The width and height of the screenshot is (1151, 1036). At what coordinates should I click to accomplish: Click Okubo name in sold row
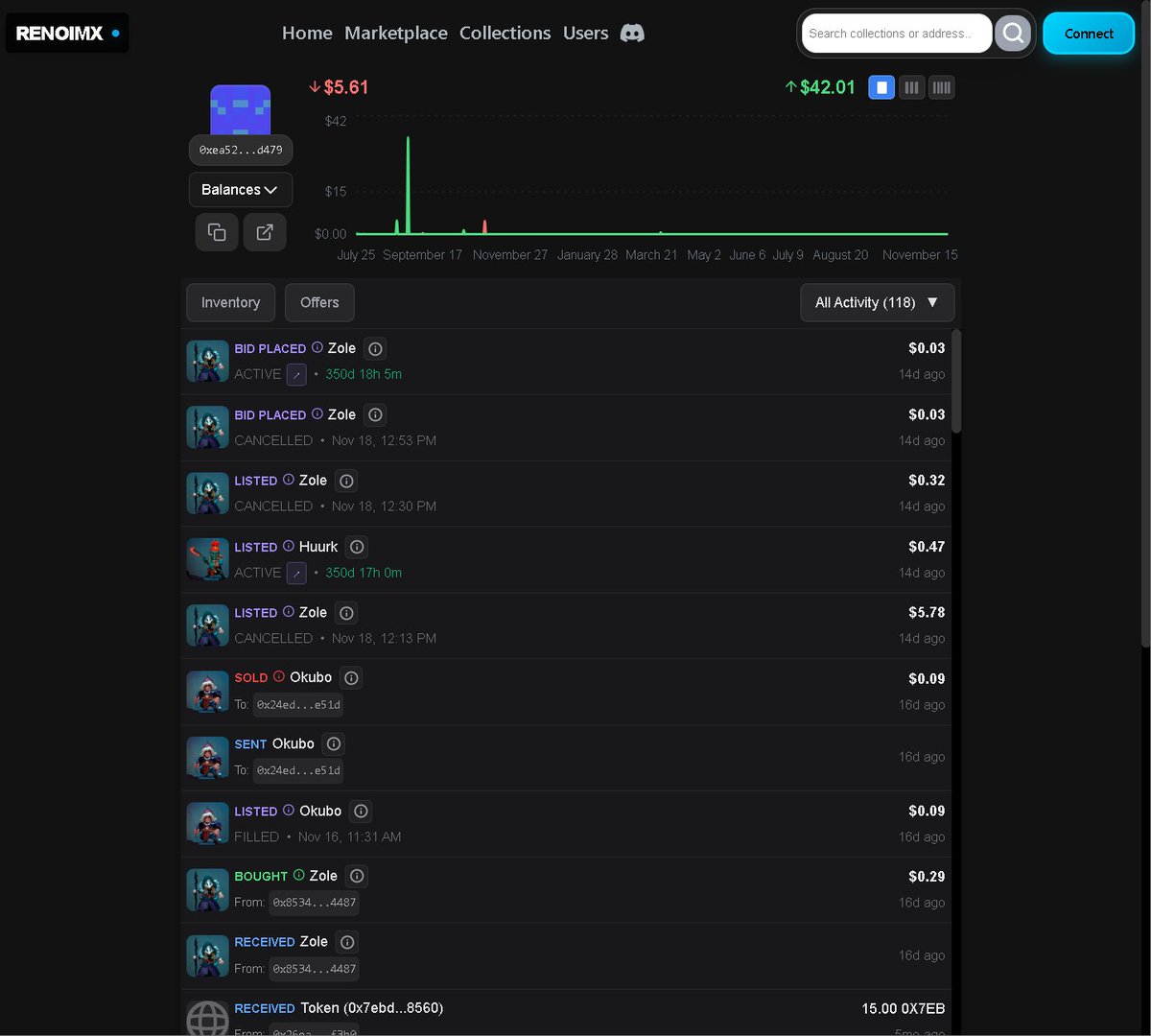point(311,677)
